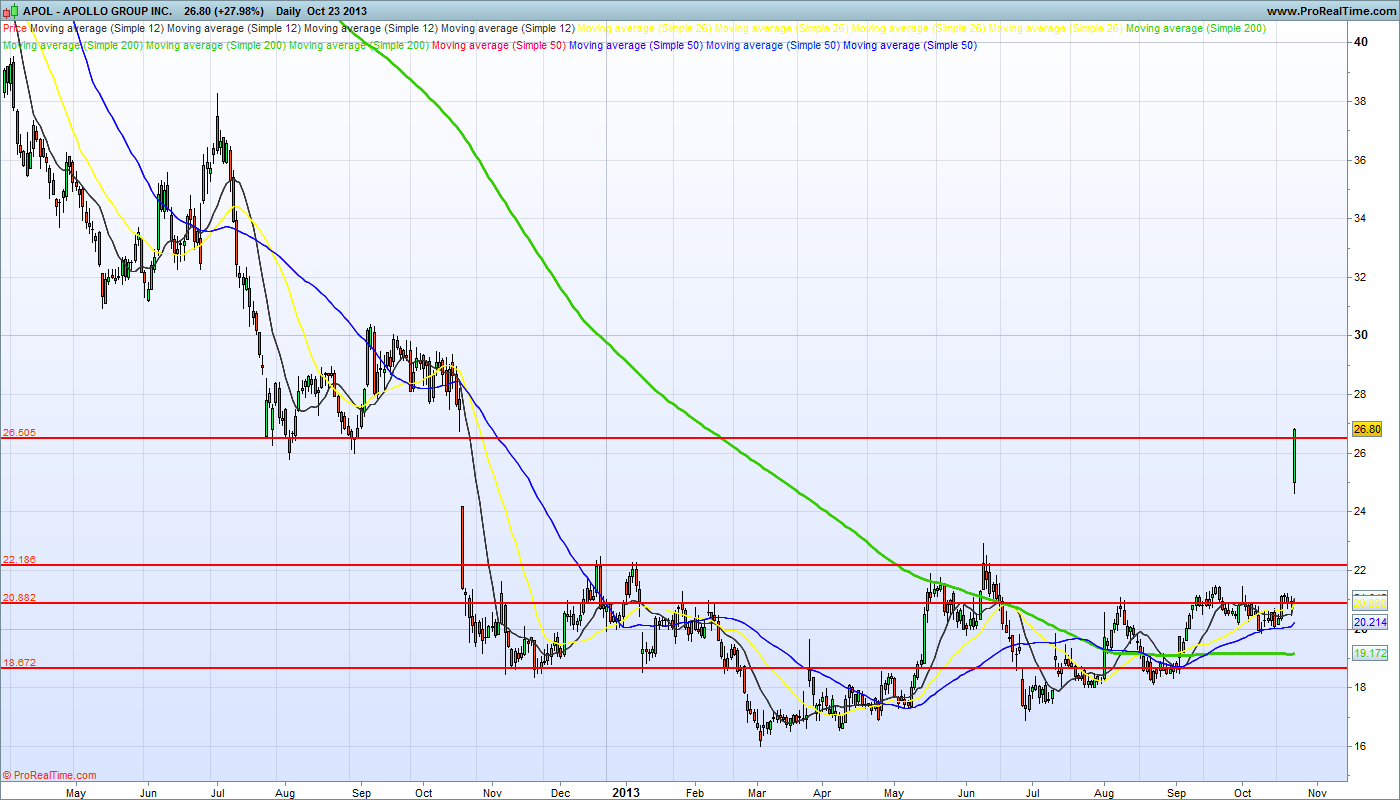Click the 30 price axis label
The image size is (1400, 800).
point(1361,335)
